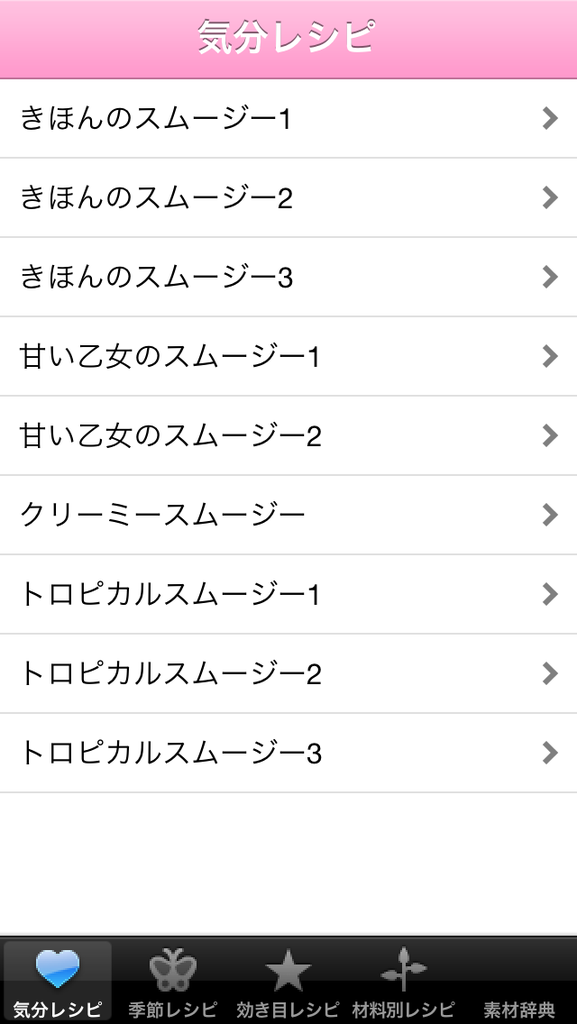This screenshot has width=577, height=1024.
Task: Tap the chevron beside 甘い乙女のスムージー1
Action: coord(550,357)
